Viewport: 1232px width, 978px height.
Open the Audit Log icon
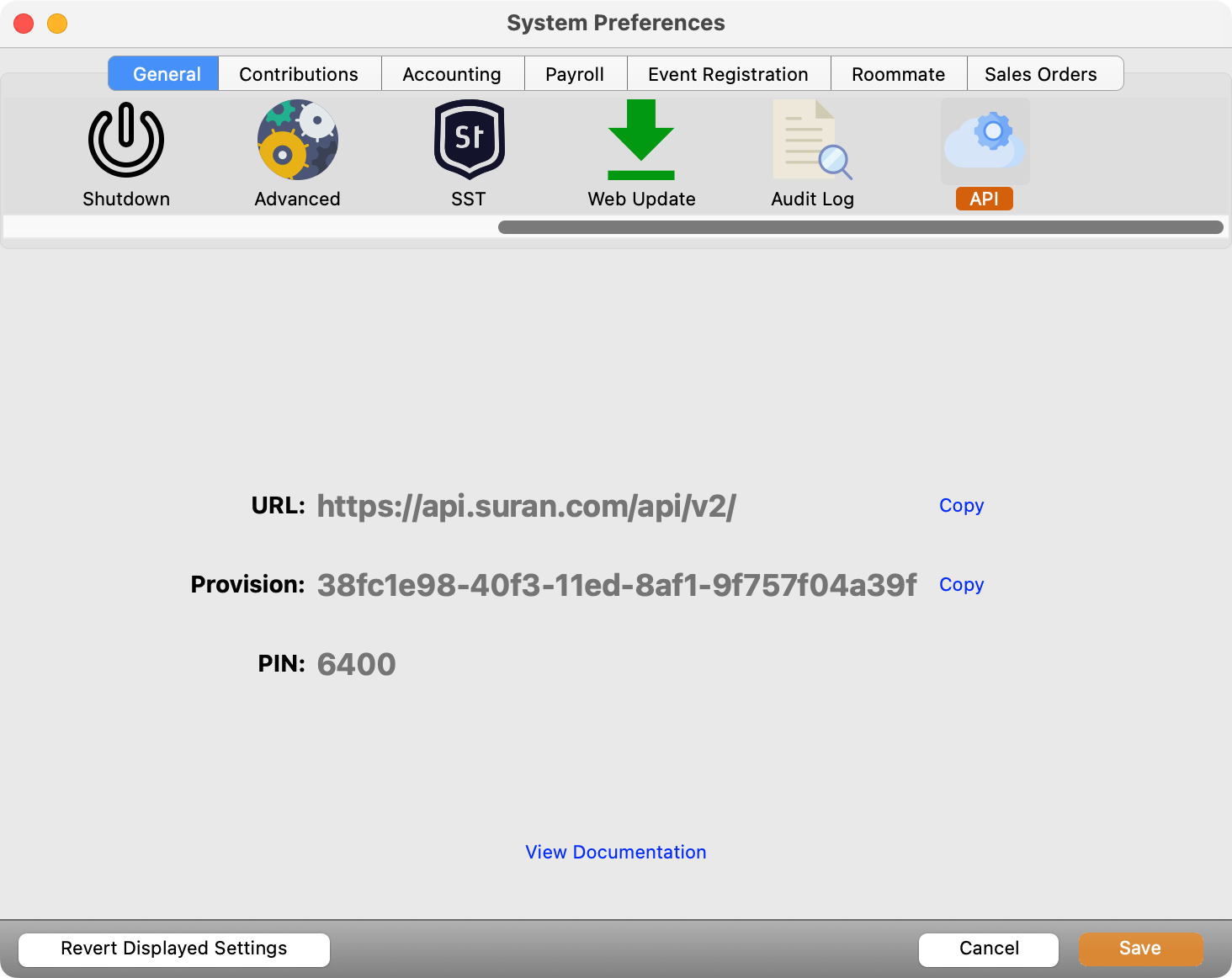pos(812,141)
